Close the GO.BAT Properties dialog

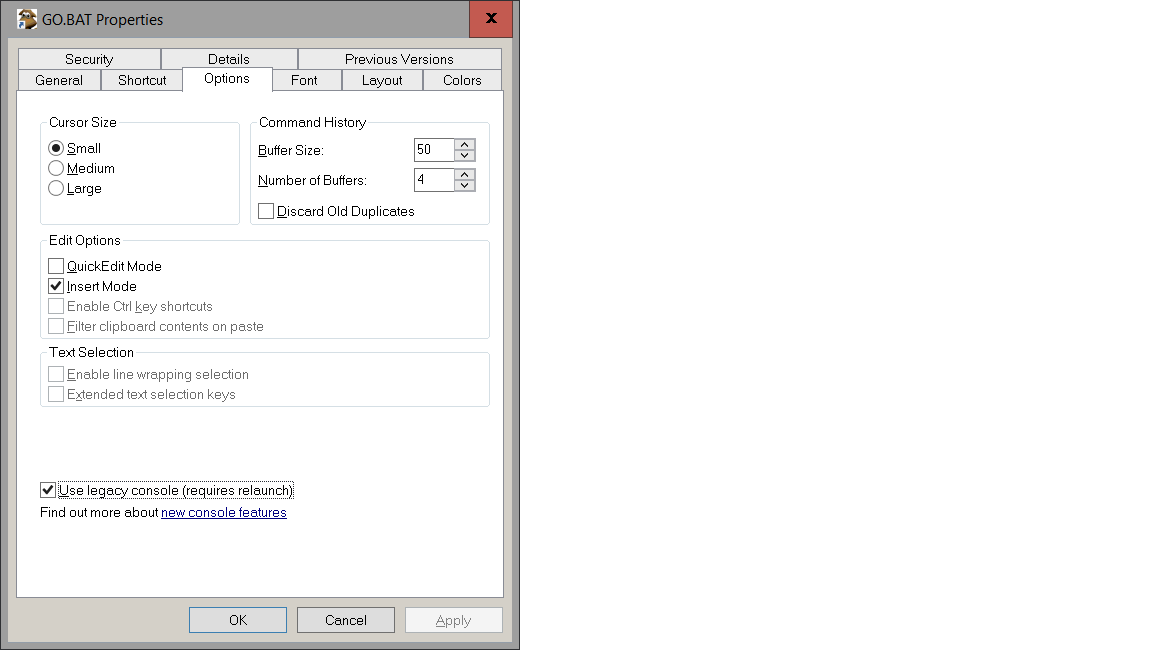coord(491,19)
